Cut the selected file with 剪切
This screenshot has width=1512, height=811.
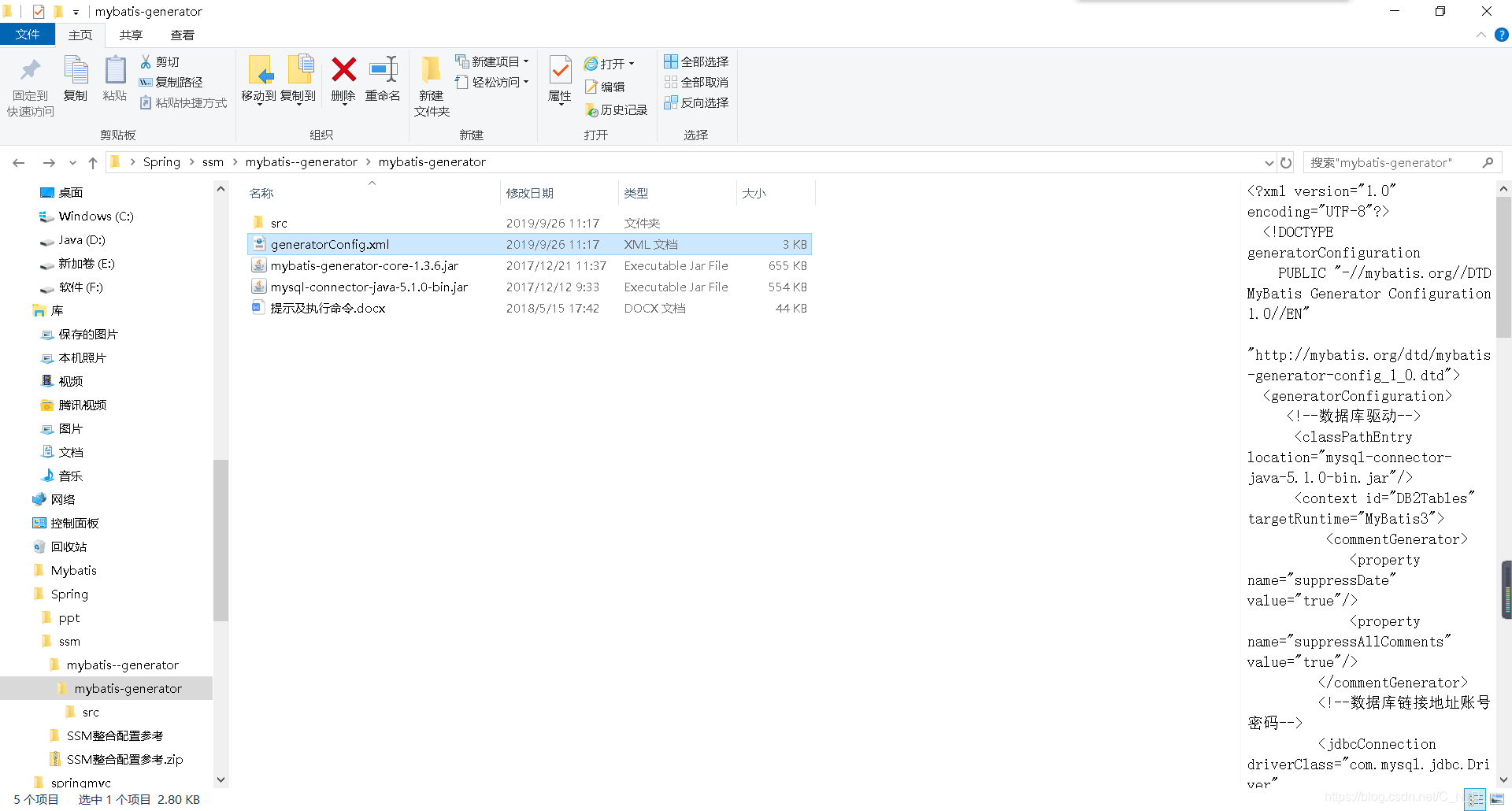point(160,61)
